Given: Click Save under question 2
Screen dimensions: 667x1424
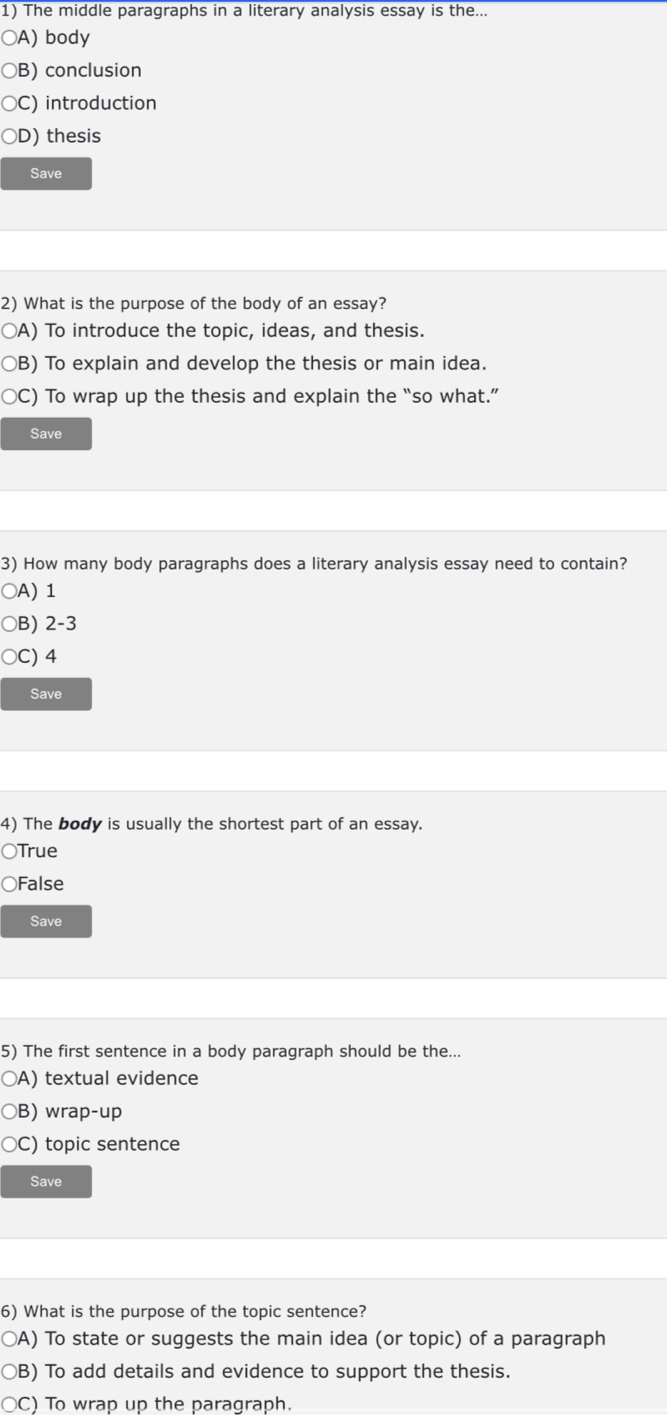Looking at the screenshot, I should click(x=46, y=434).
